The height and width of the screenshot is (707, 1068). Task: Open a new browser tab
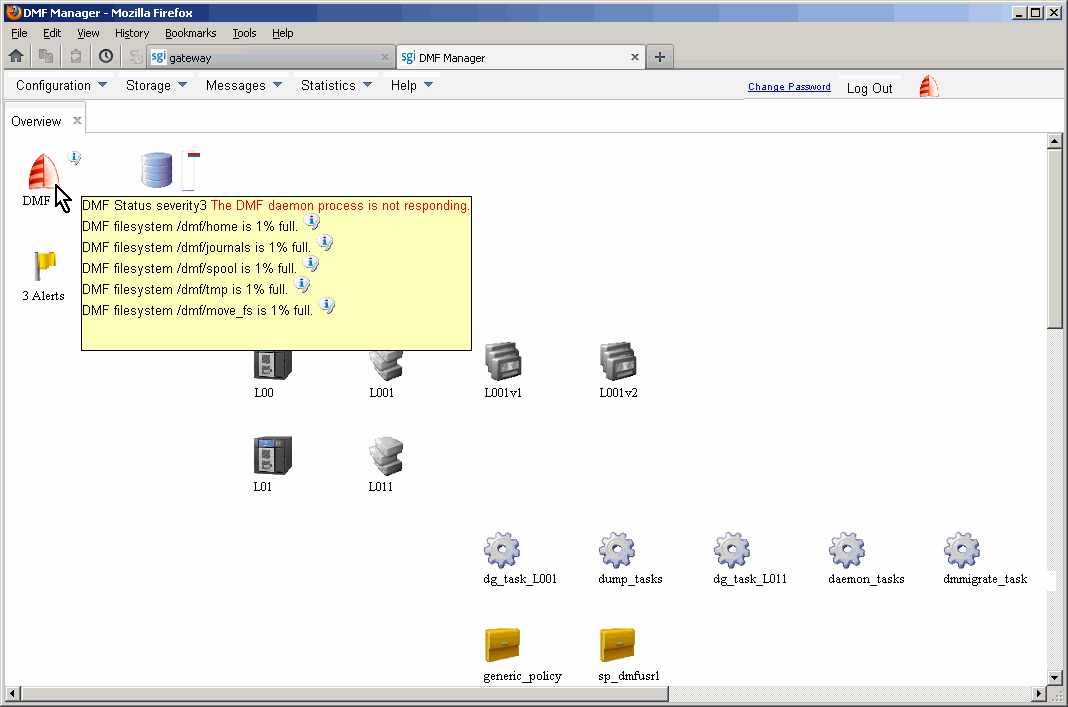coord(659,57)
